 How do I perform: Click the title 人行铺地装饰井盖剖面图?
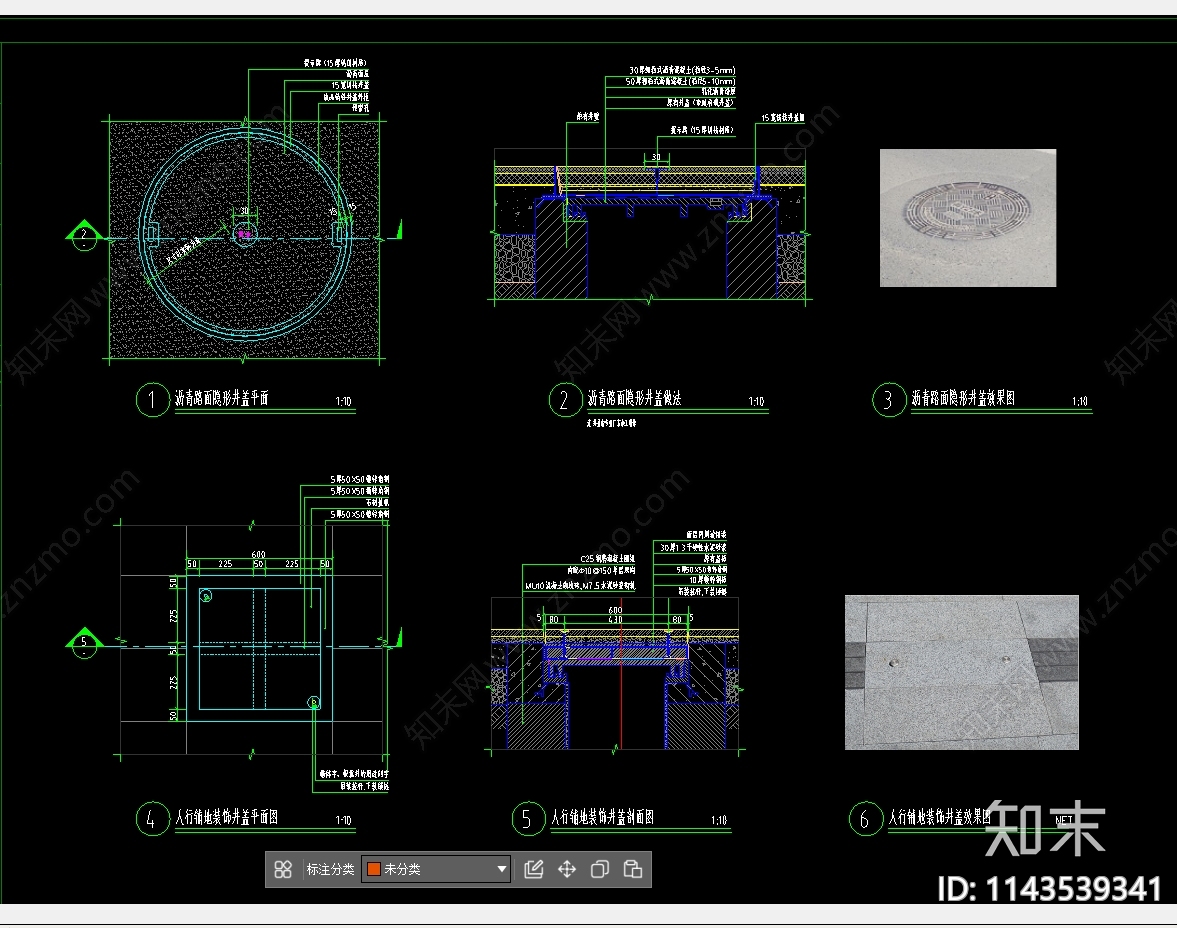pos(602,818)
